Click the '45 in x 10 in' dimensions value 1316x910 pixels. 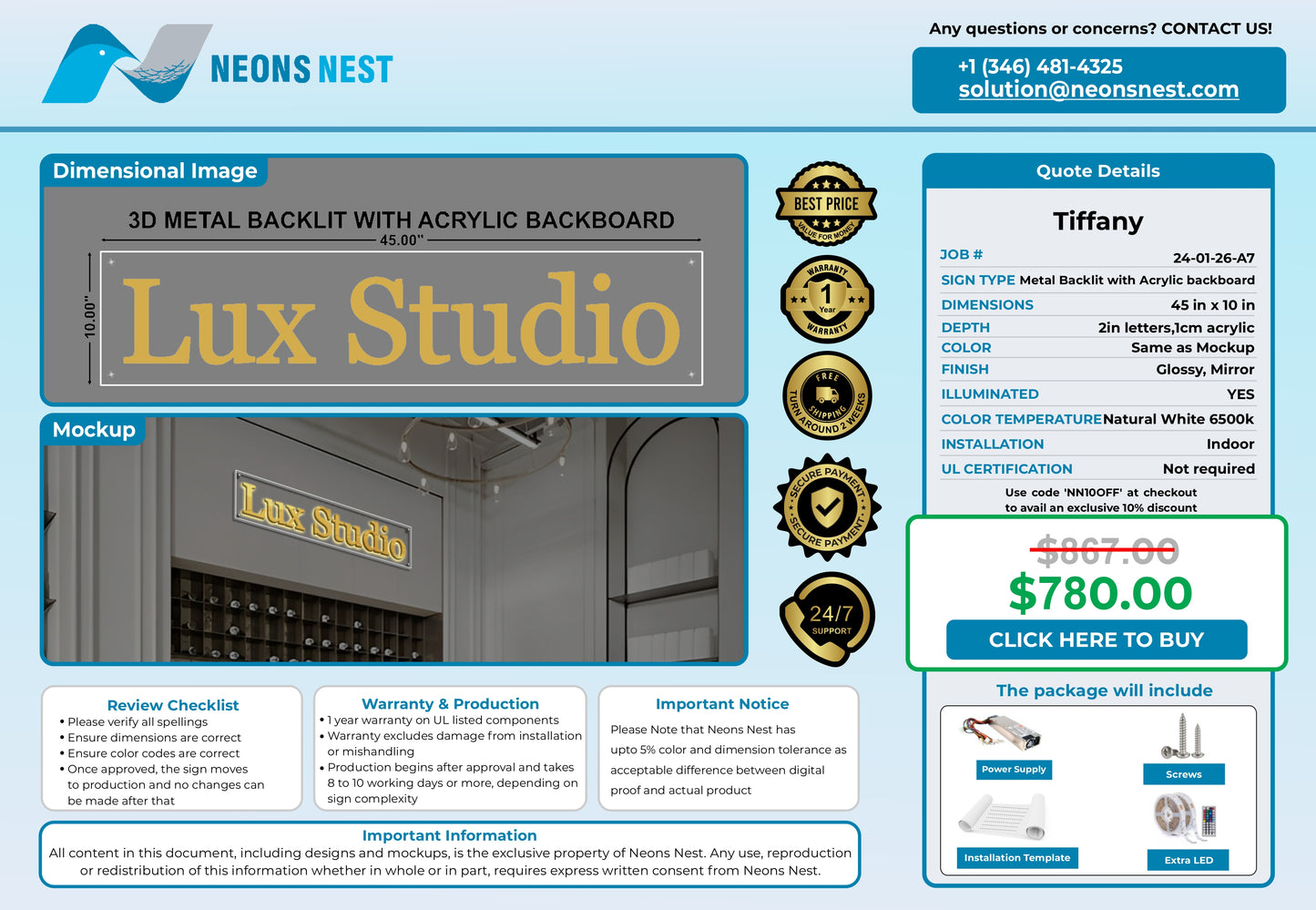click(1213, 305)
